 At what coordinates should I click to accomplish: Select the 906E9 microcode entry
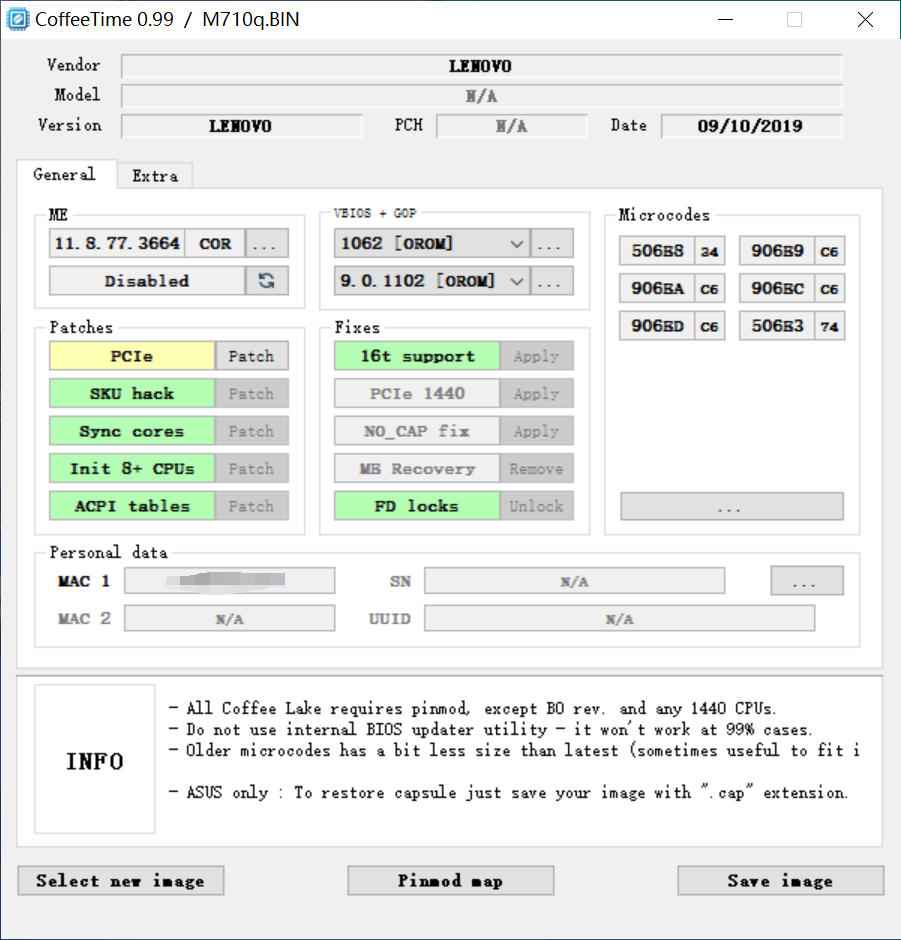[777, 251]
